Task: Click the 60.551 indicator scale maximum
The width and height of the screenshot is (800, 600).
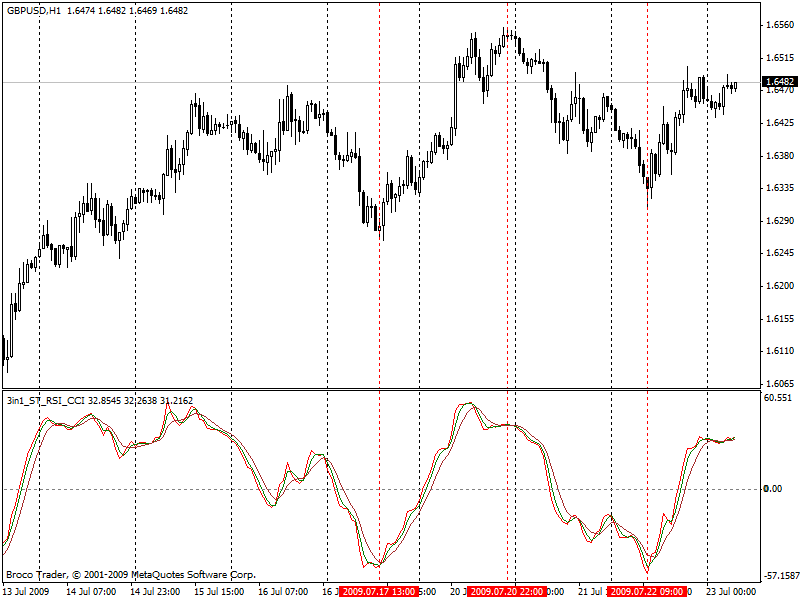Action: [x=778, y=397]
